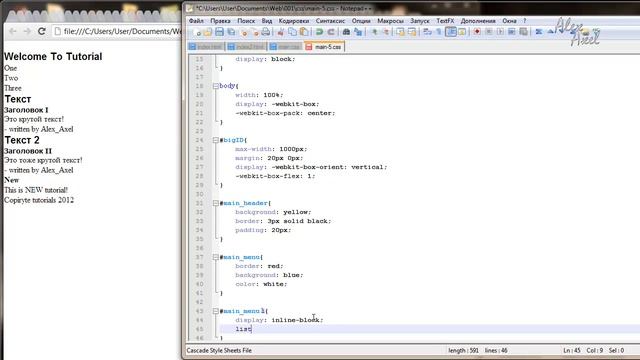The width and height of the screenshot is (640, 360).
Task: Switch to the main-5.css tab
Action: [x=324, y=47]
